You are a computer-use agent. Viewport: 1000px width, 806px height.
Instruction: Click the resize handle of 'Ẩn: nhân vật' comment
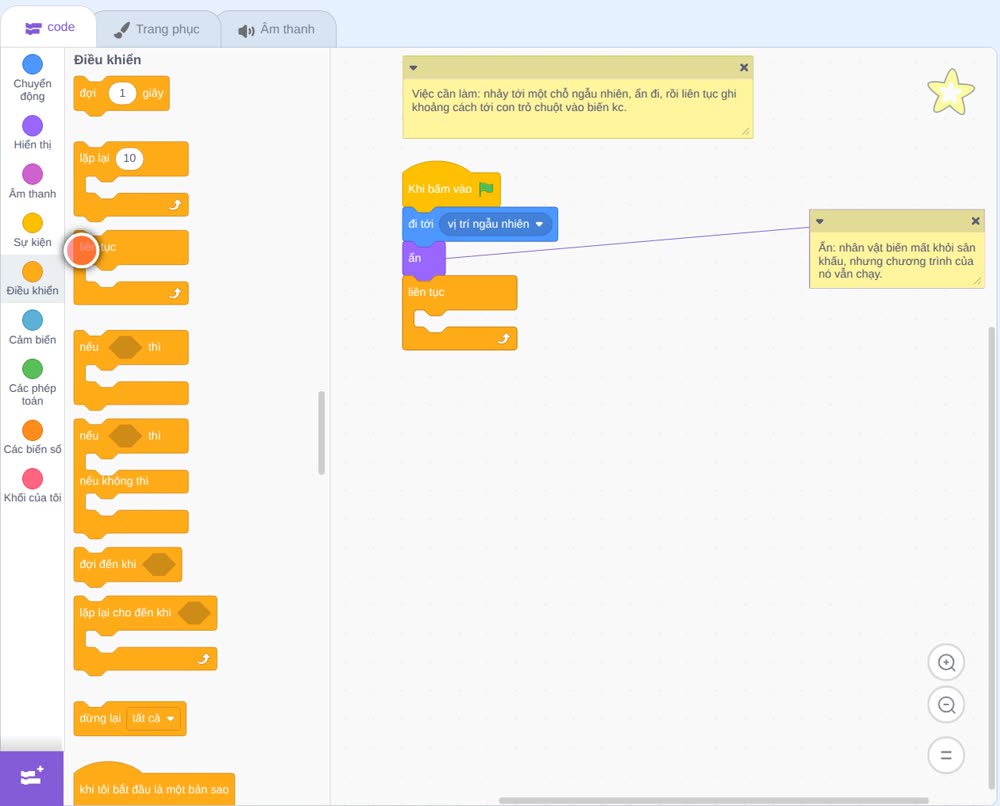pos(977,281)
